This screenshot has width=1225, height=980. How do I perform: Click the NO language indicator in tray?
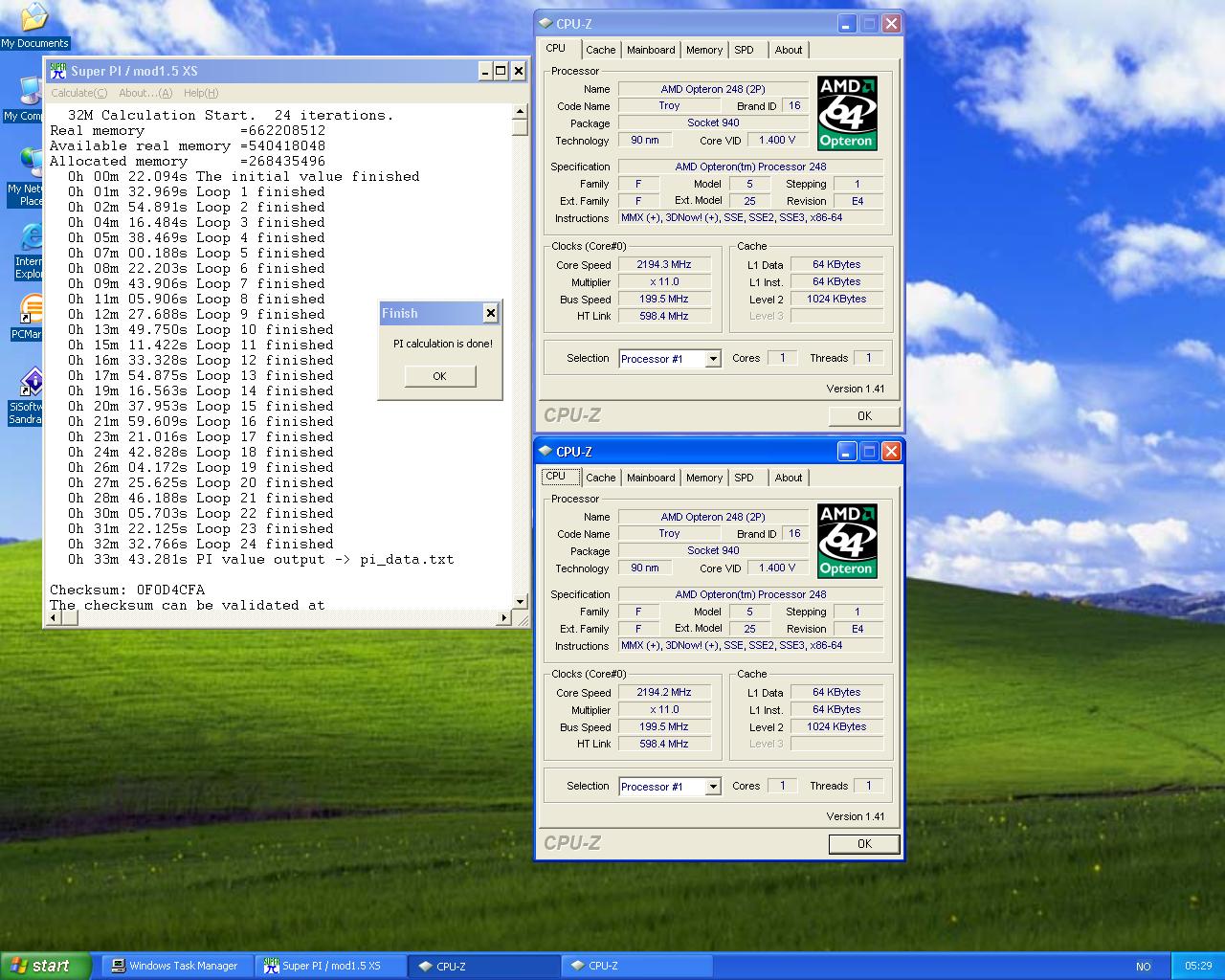1143,967
